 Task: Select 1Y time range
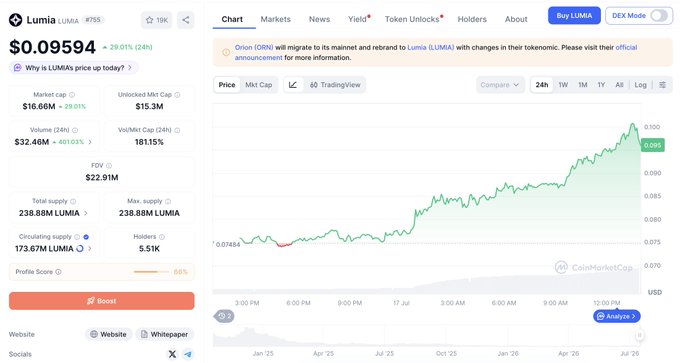(601, 85)
